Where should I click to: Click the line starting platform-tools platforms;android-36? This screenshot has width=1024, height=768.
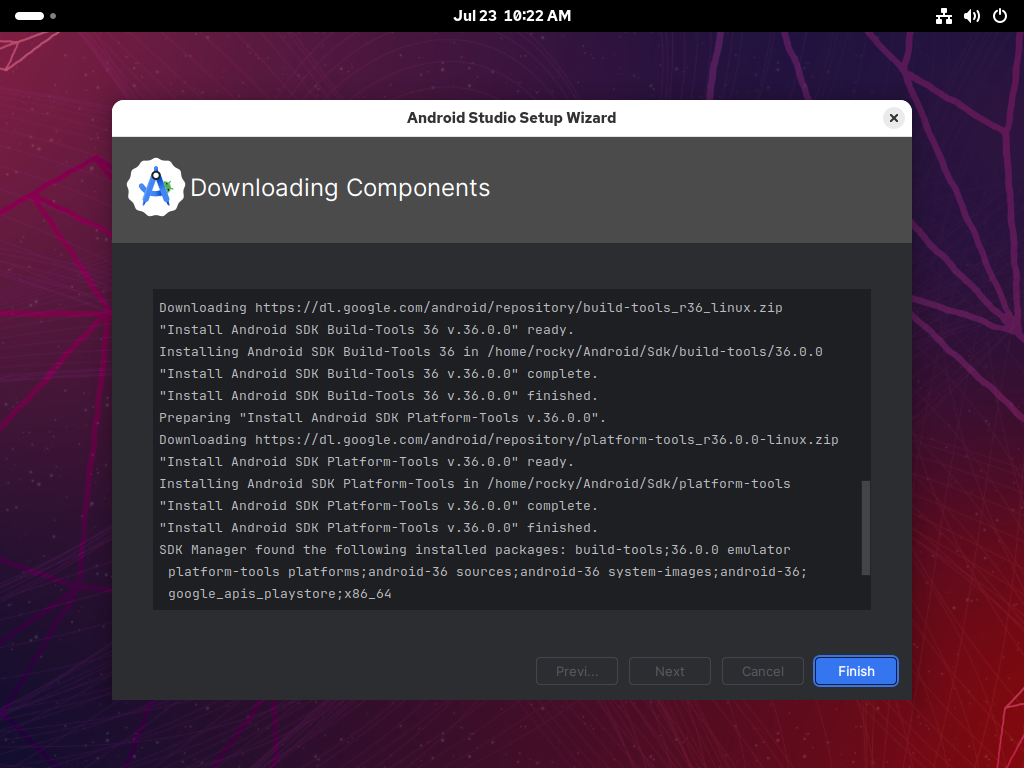(487, 572)
